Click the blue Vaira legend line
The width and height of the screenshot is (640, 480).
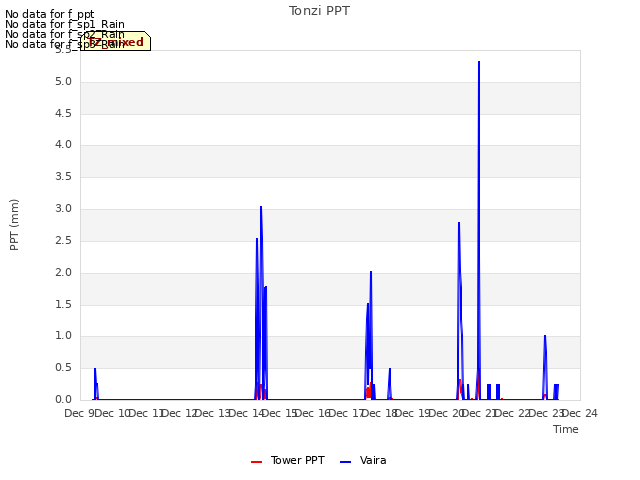click(345, 462)
